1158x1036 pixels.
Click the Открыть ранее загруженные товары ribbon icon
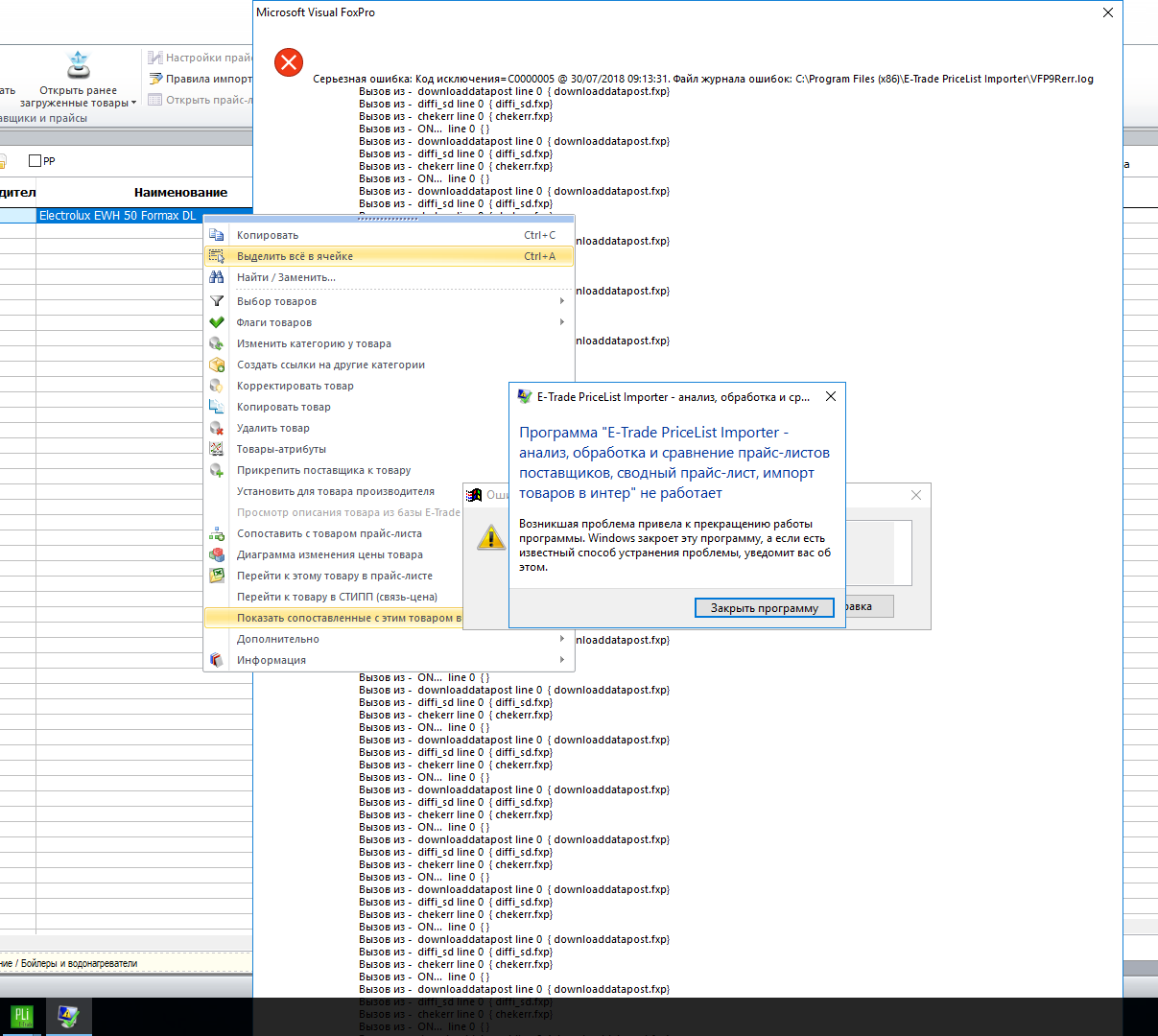coord(79,65)
